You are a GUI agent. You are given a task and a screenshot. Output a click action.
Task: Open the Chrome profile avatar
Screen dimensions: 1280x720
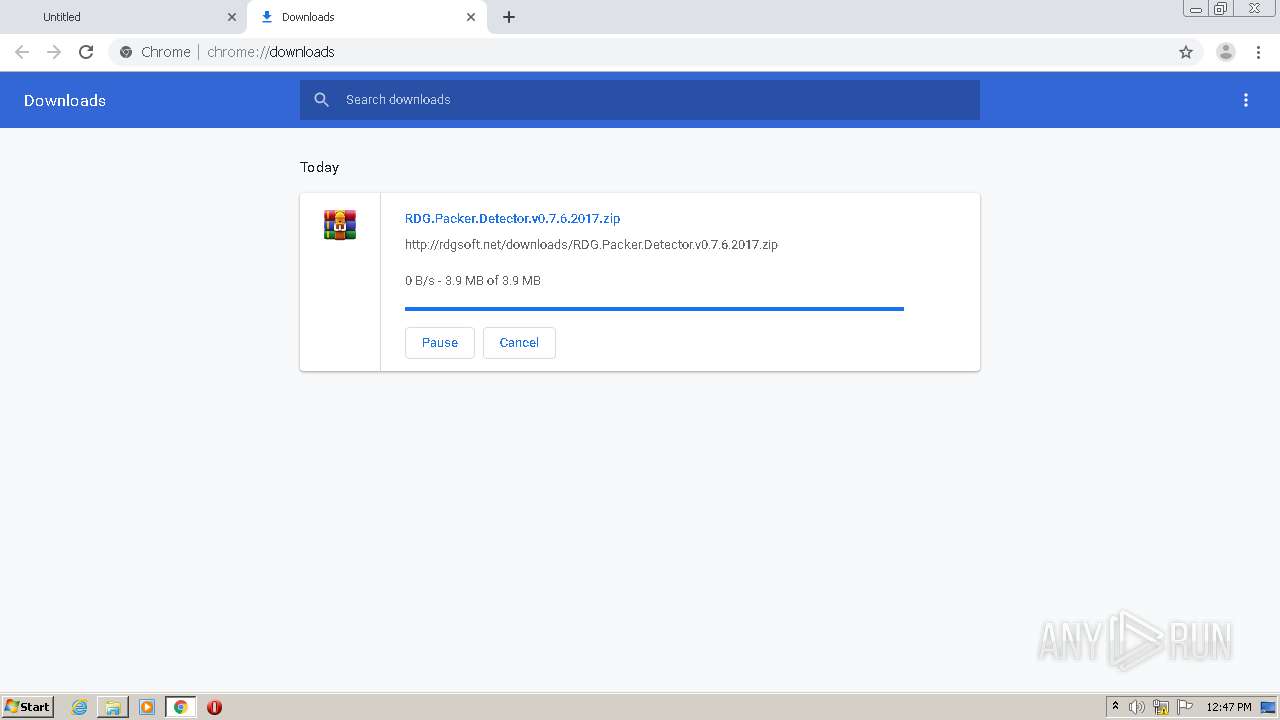(1226, 52)
